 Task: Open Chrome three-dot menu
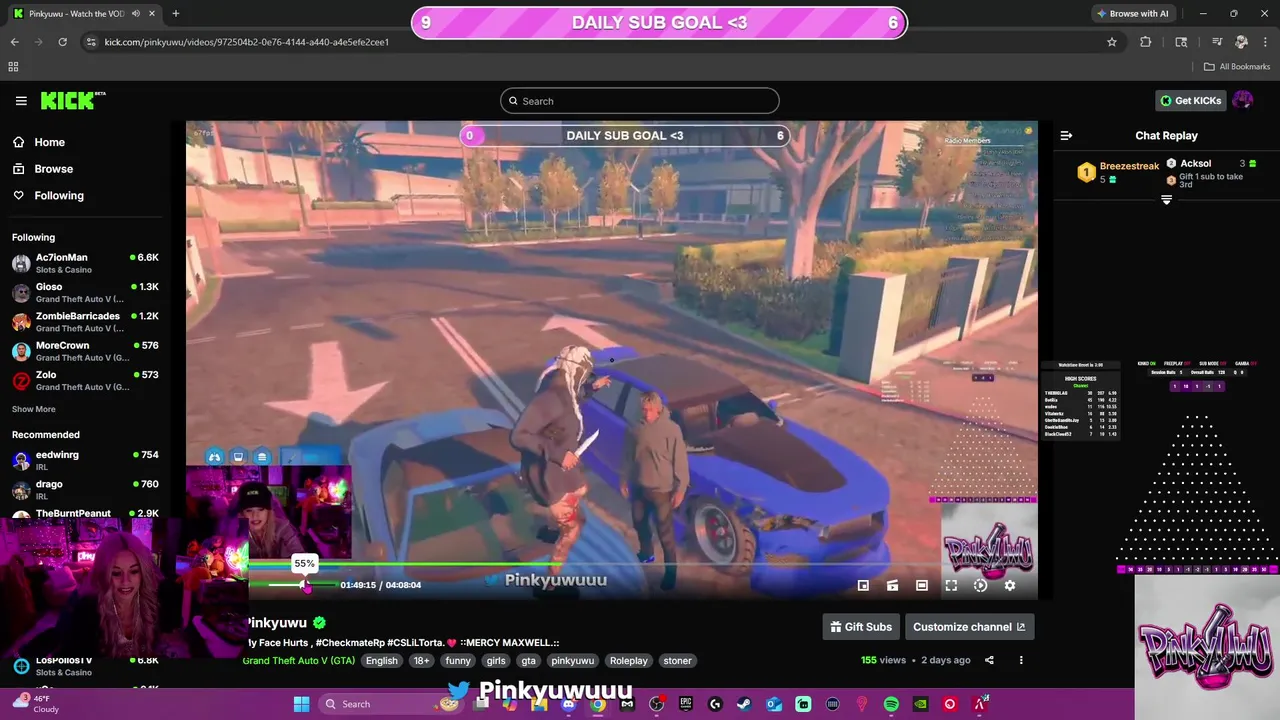[x=1265, y=42]
